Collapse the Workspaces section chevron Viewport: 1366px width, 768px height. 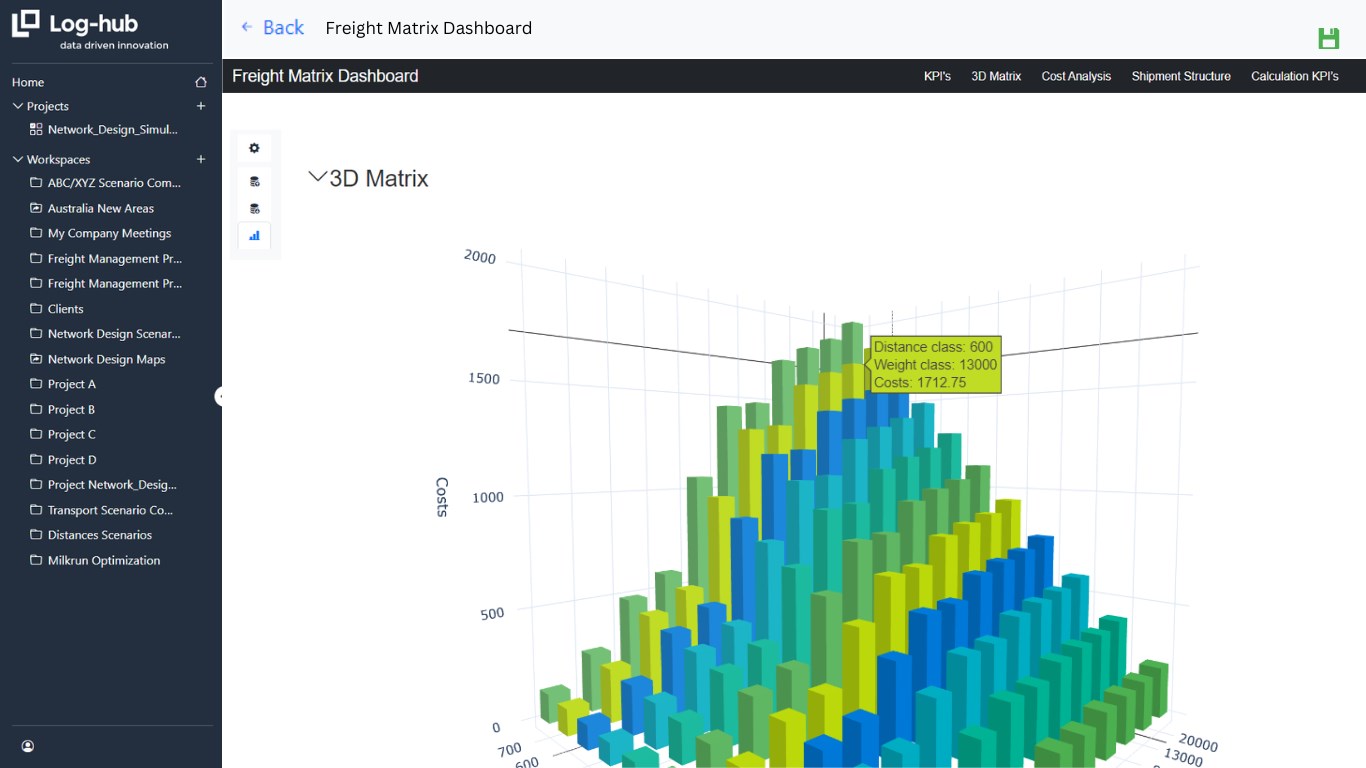pos(17,159)
